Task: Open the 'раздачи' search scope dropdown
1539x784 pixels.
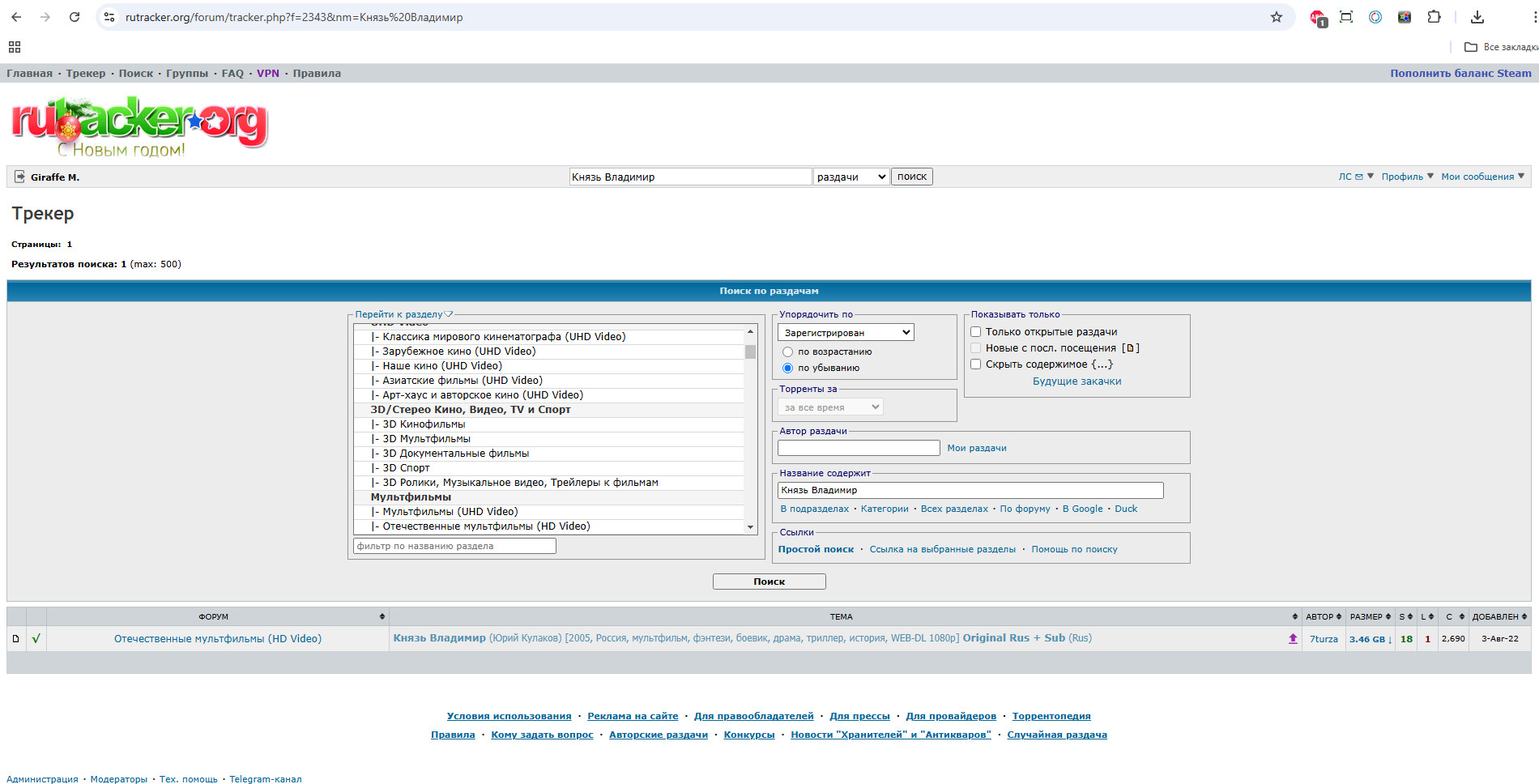Action: [850, 177]
